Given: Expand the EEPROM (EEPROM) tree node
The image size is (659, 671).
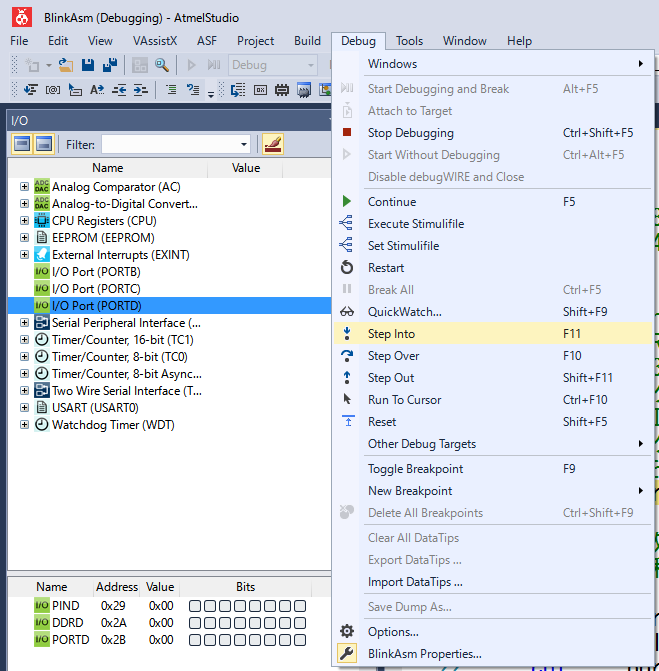Looking at the screenshot, I should point(24,238).
